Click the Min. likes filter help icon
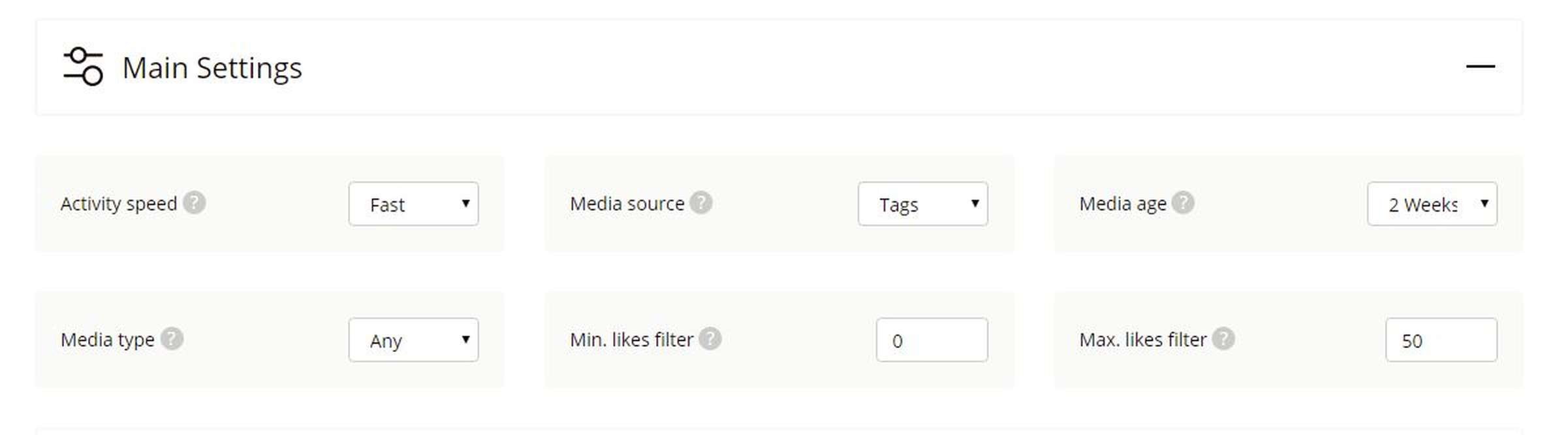Image resolution: width=1568 pixels, height=435 pixels. 710,339
